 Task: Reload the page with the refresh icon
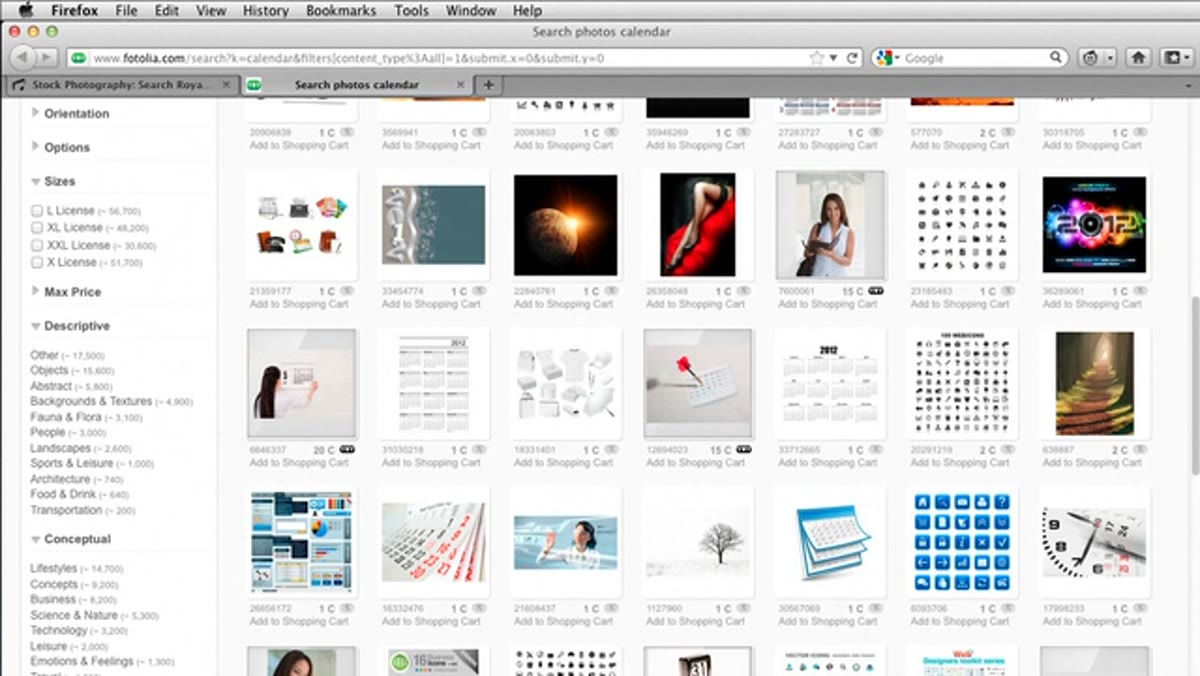(x=853, y=58)
